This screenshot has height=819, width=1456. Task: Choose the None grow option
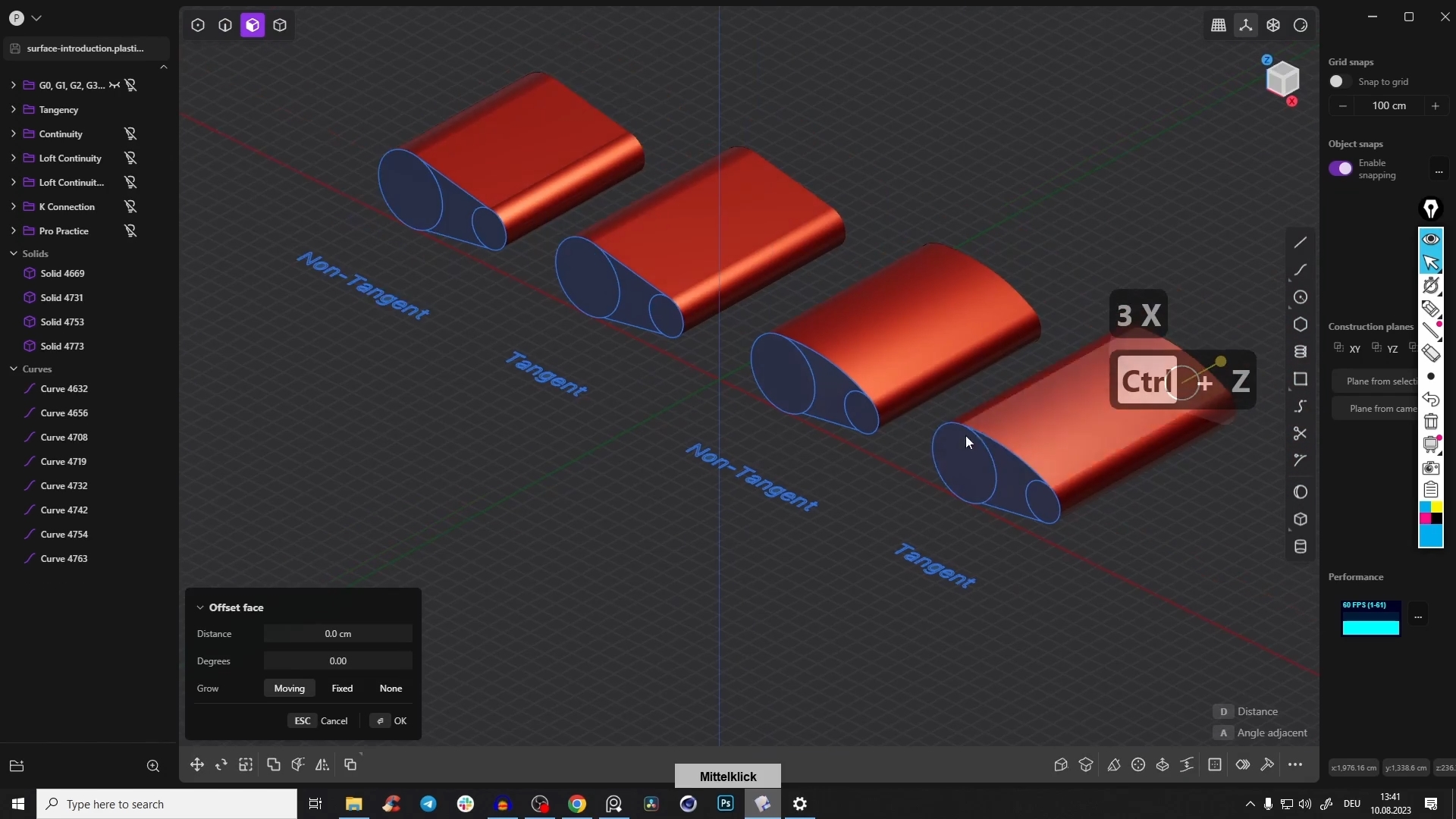coord(391,689)
